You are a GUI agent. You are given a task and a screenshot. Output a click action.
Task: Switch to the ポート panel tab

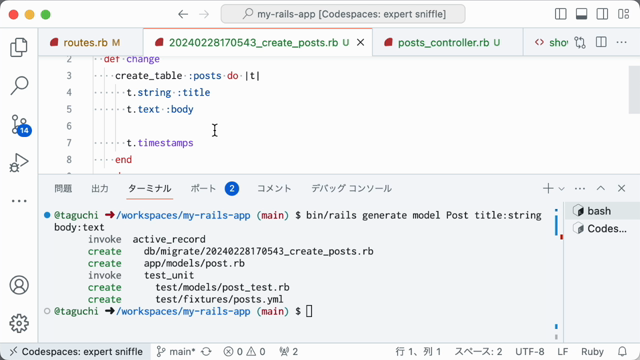(203, 189)
